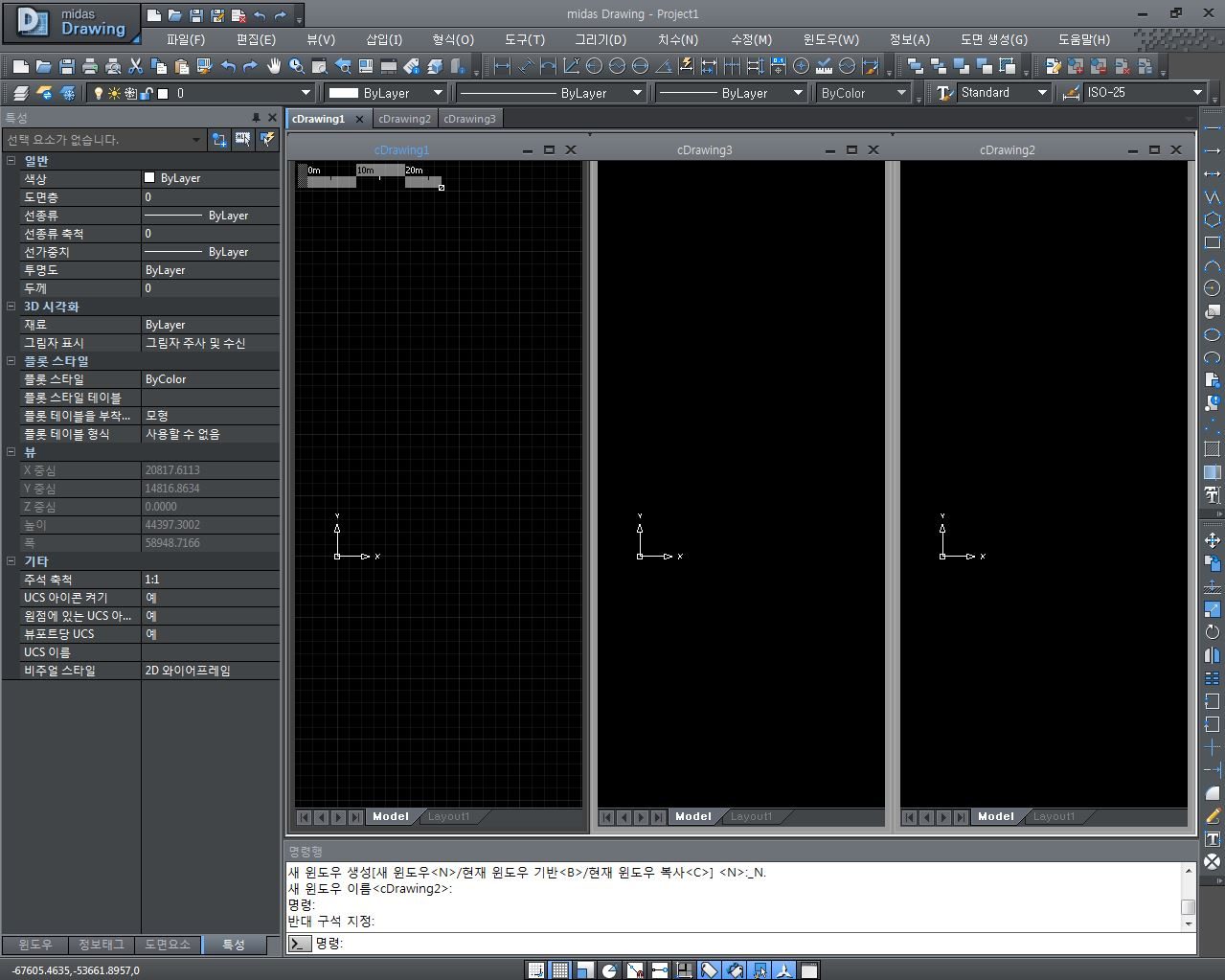Collapse the 3D 시각화 section

point(11,307)
